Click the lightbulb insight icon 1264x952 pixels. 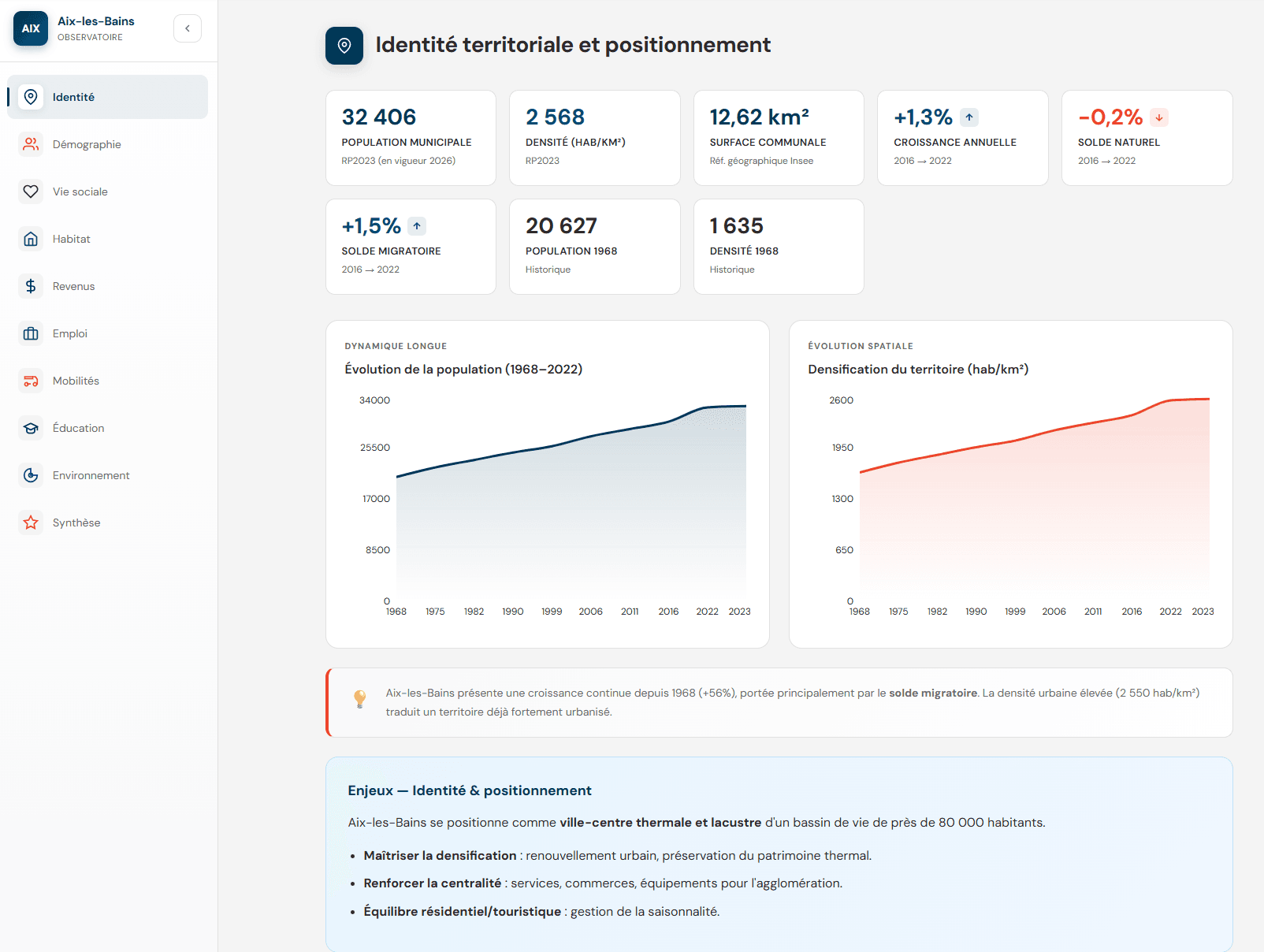pyautogui.click(x=360, y=699)
